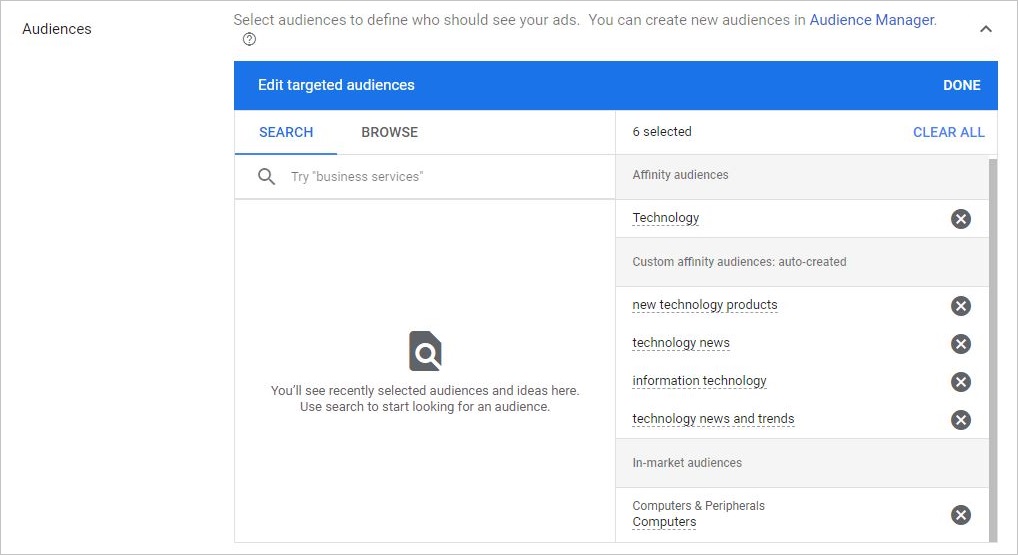Remove "new technology products" audience
1018x555 pixels.
coord(960,306)
